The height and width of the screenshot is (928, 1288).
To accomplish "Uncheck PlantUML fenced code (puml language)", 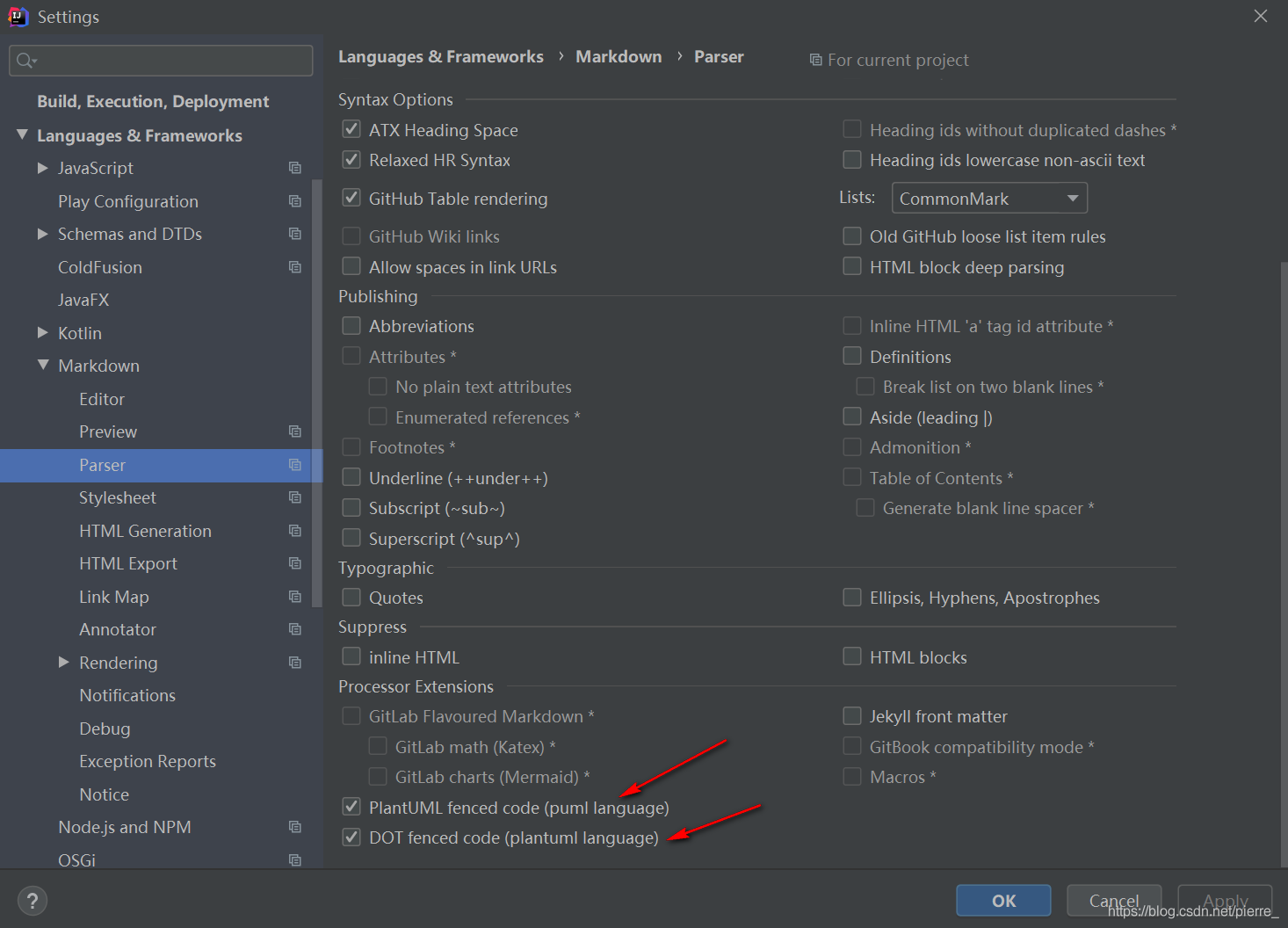I will click(x=351, y=807).
